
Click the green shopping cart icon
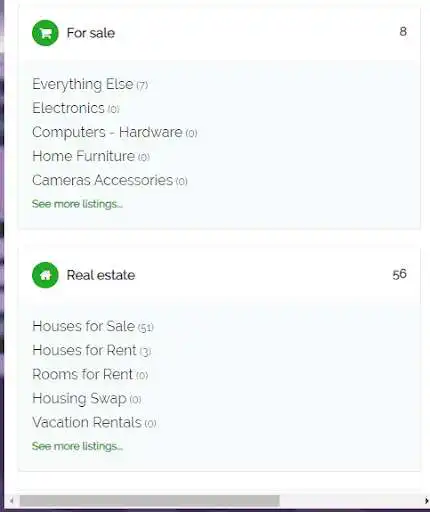[x=45, y=33]
